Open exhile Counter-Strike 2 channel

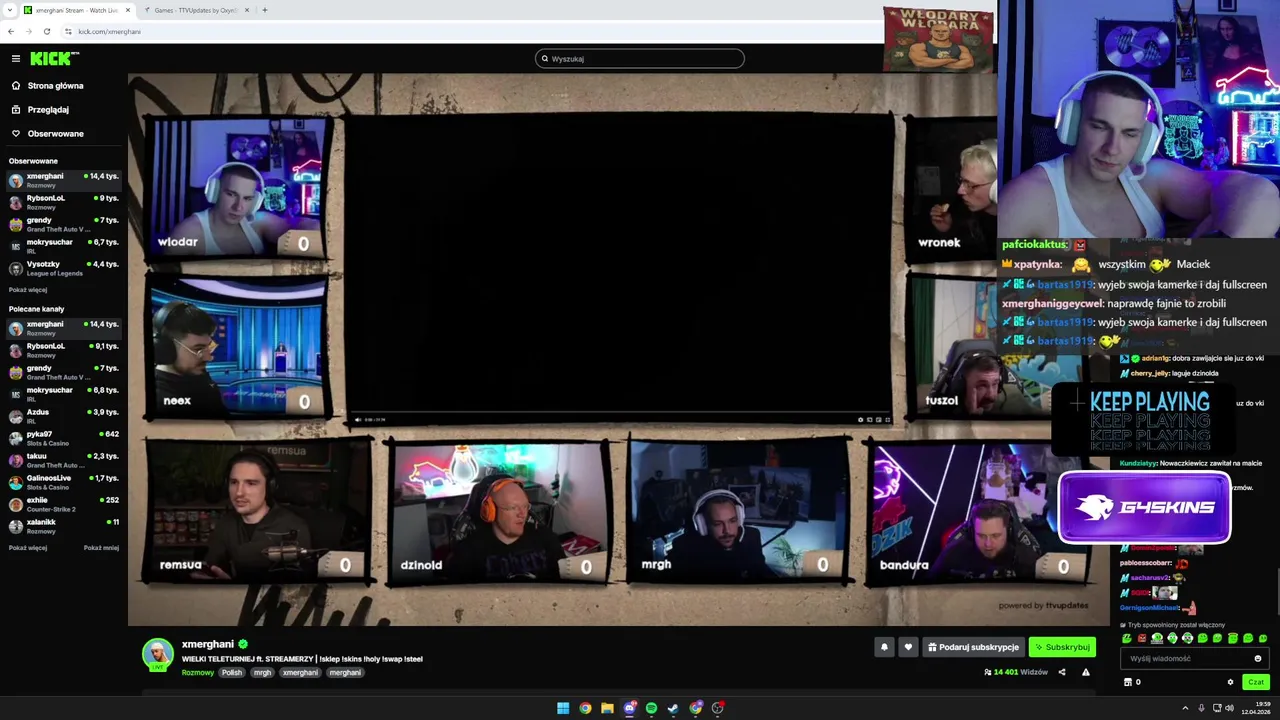tap(64, 504)
